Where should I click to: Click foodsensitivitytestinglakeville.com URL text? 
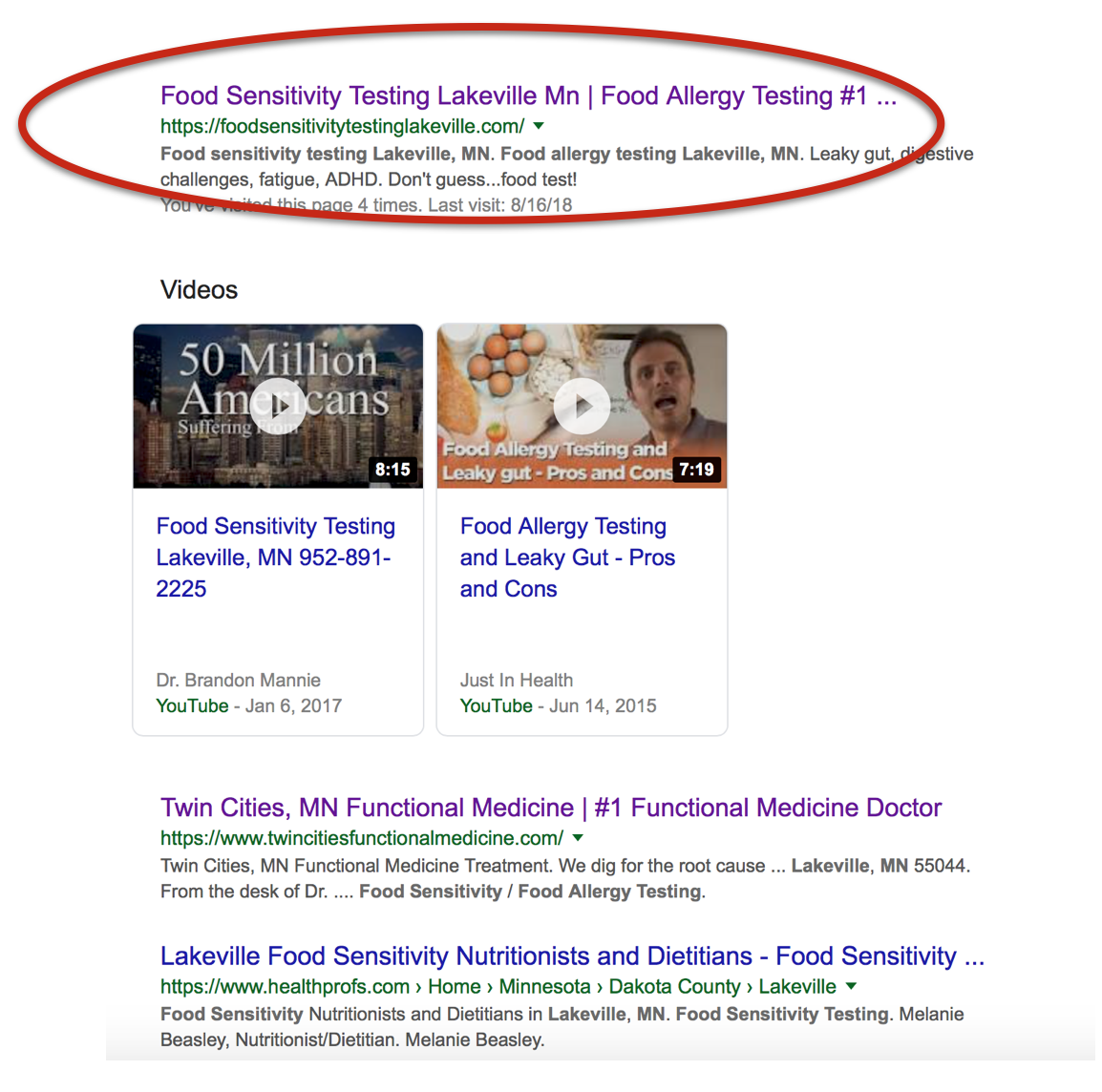[x=342, y=127]
